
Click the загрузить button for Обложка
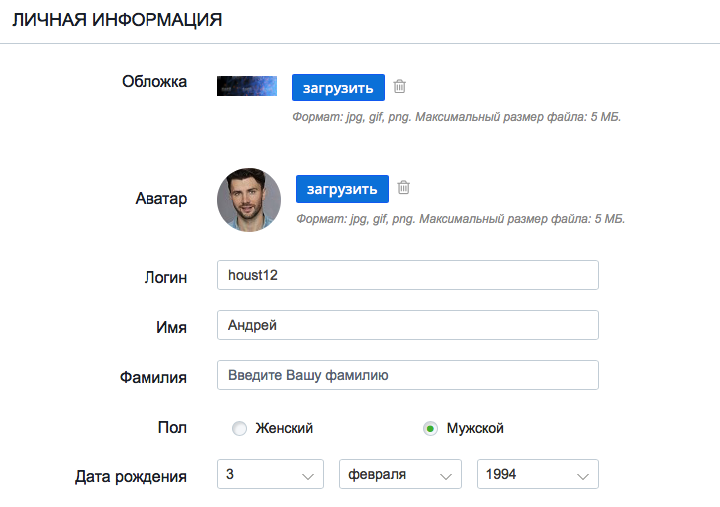pyautogui.click(x=338, y=87)
